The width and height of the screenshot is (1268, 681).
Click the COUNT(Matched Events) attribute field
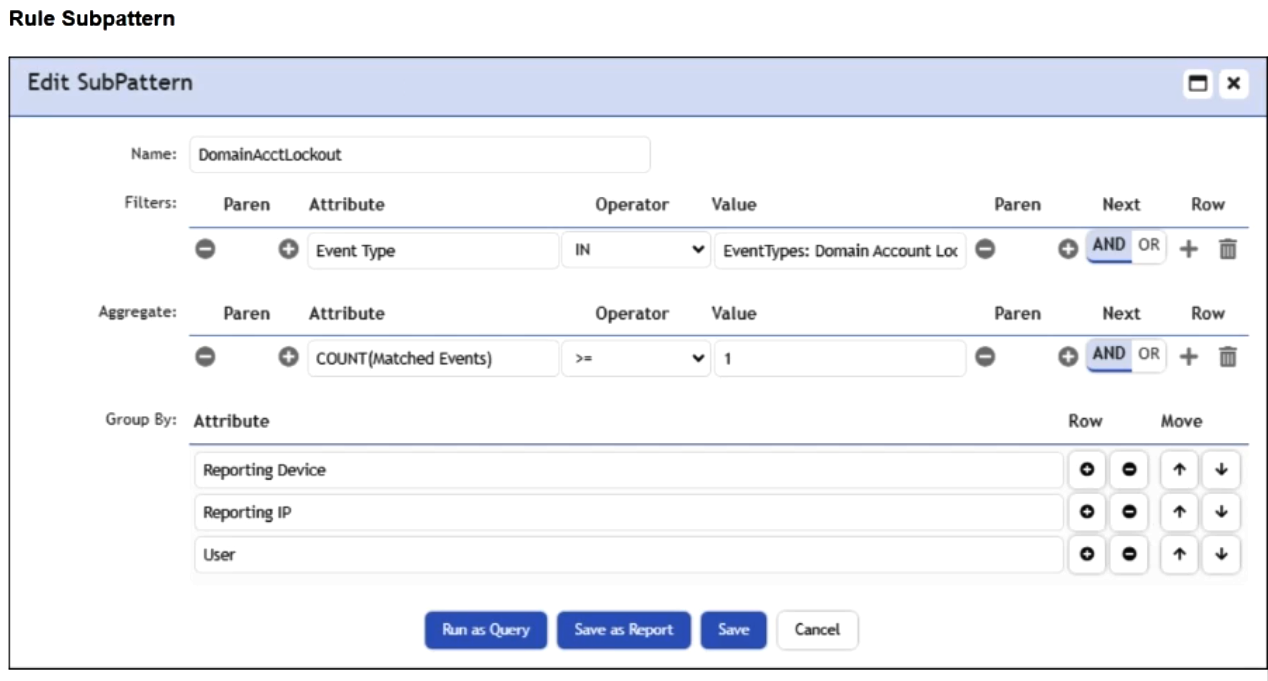coord(433,358)
